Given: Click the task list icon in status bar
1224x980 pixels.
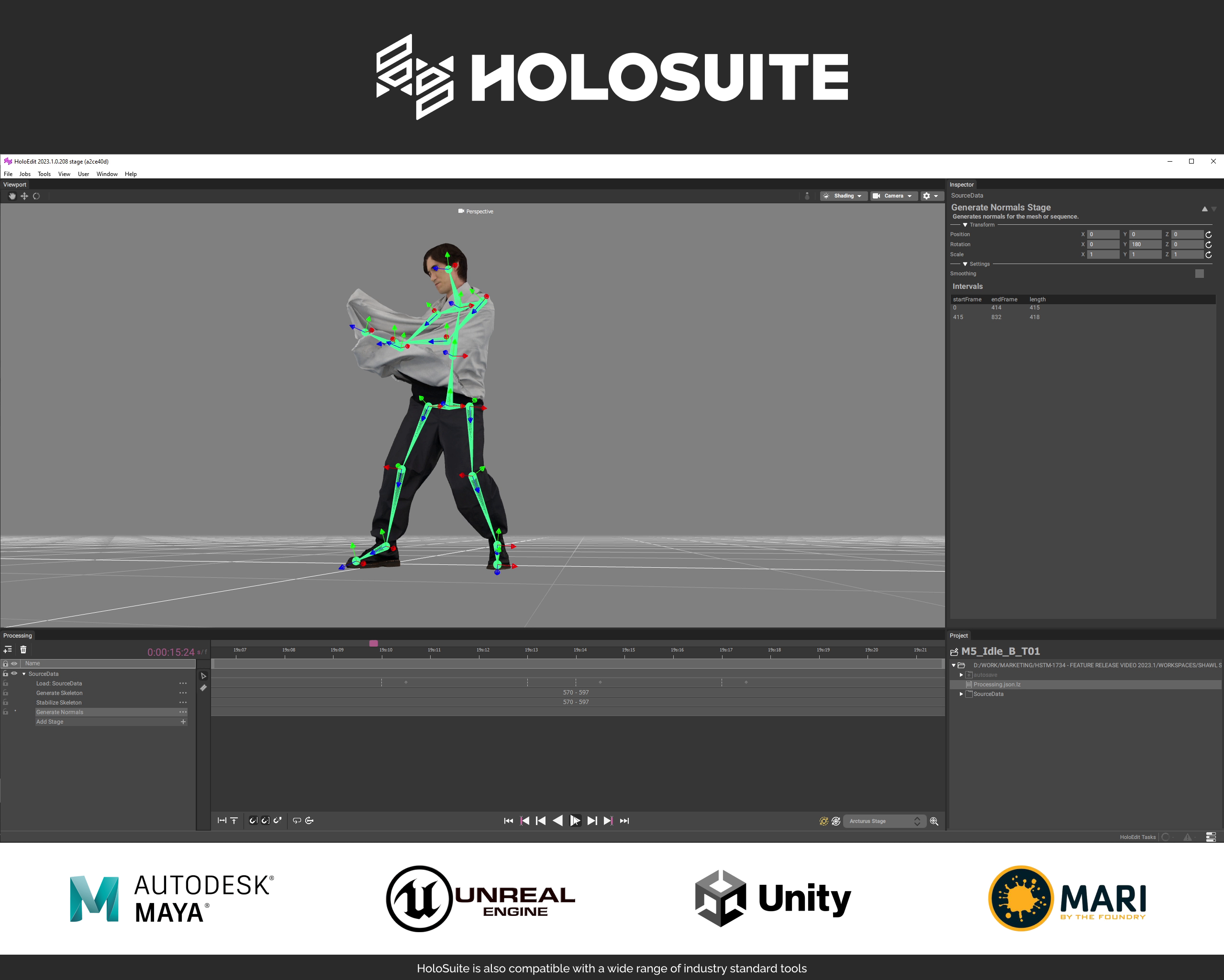Looking at the screenshot, I should tap(1211, 837).
